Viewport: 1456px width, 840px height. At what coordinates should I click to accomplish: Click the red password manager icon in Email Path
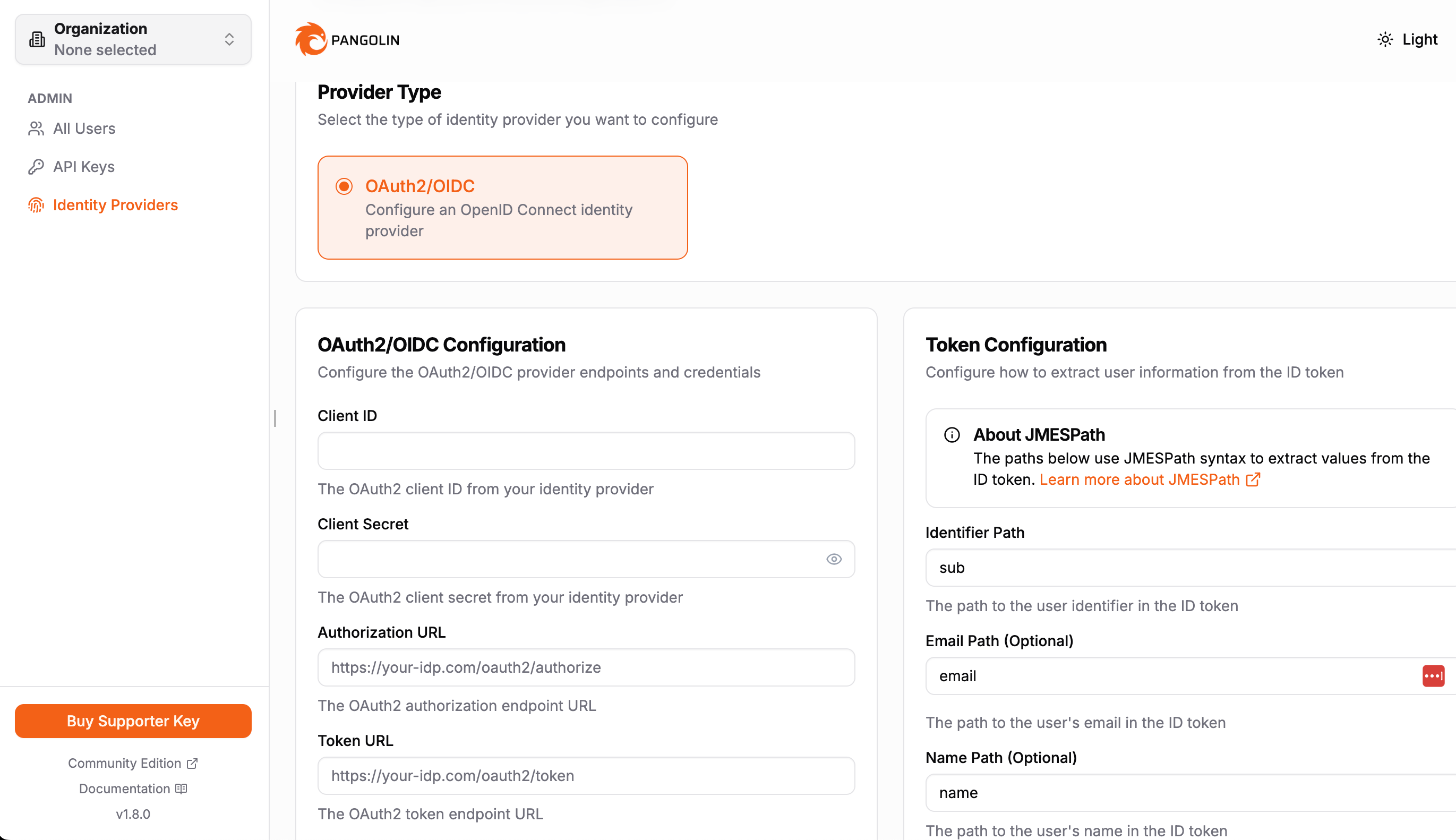[x=1433, y=675]
